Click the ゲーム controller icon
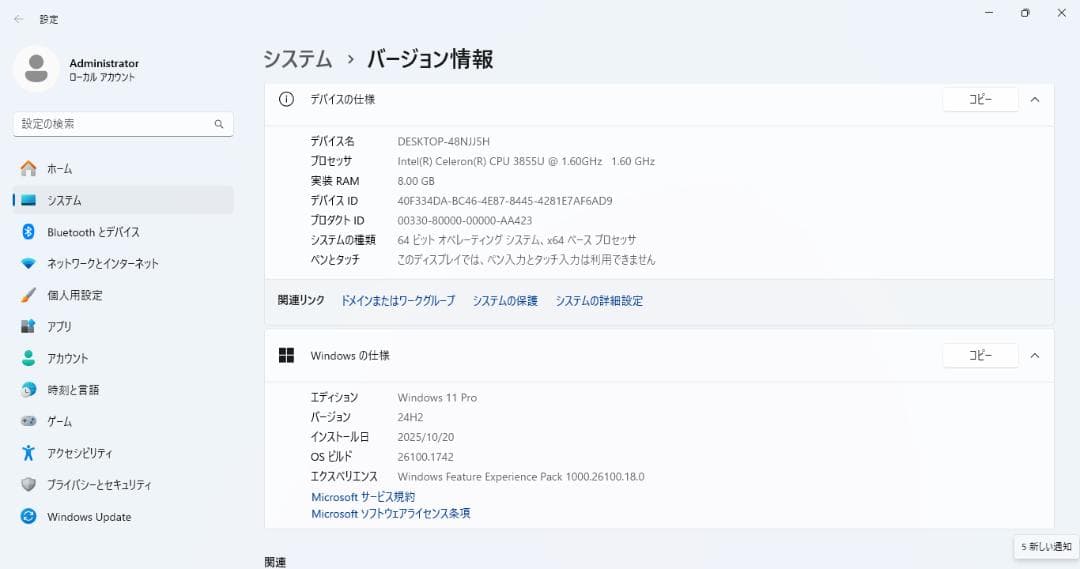The height and width of the screenshot is (569, 1080). (28, 421)
